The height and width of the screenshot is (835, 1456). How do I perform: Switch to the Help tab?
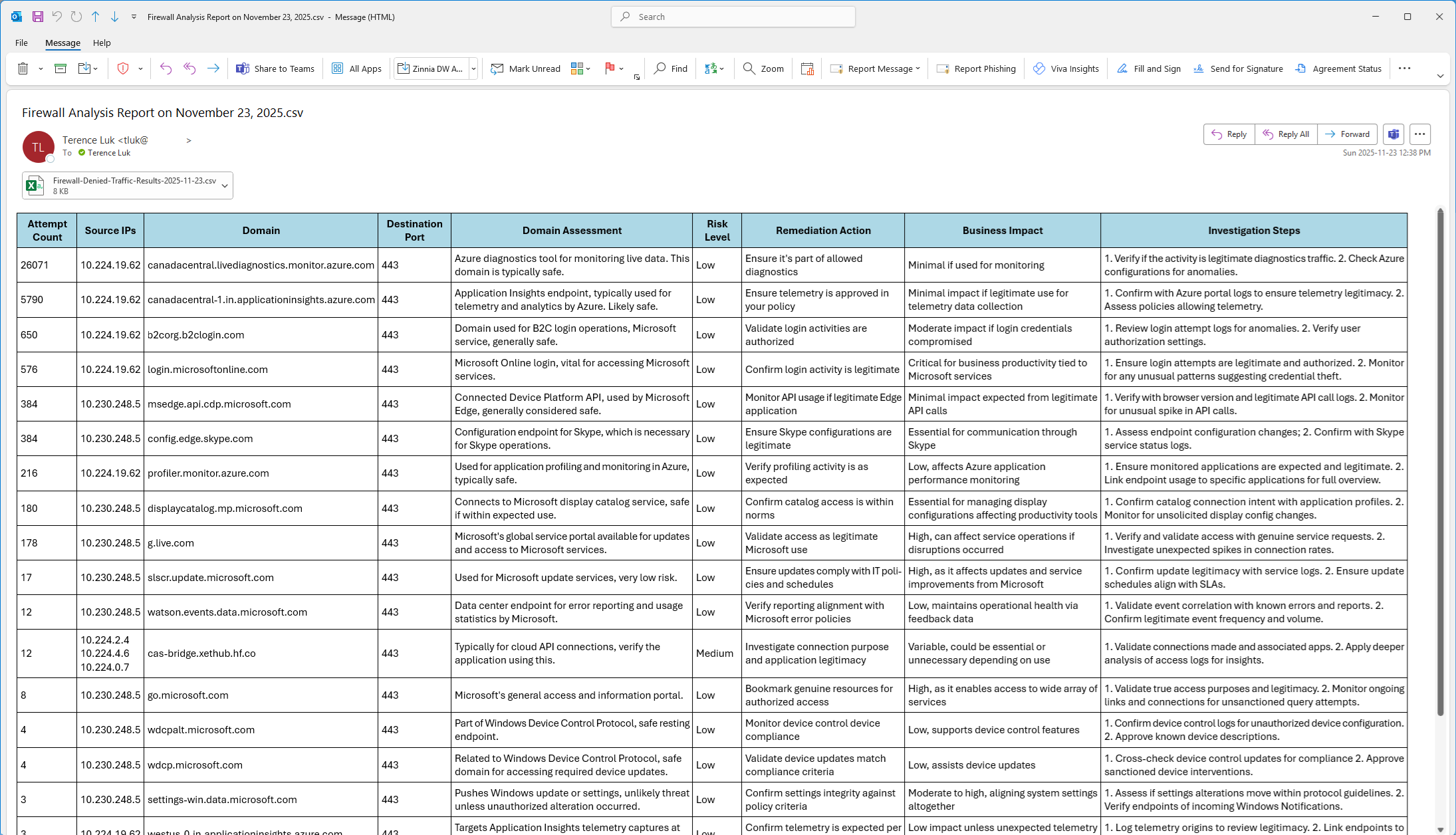pos(102,43)
